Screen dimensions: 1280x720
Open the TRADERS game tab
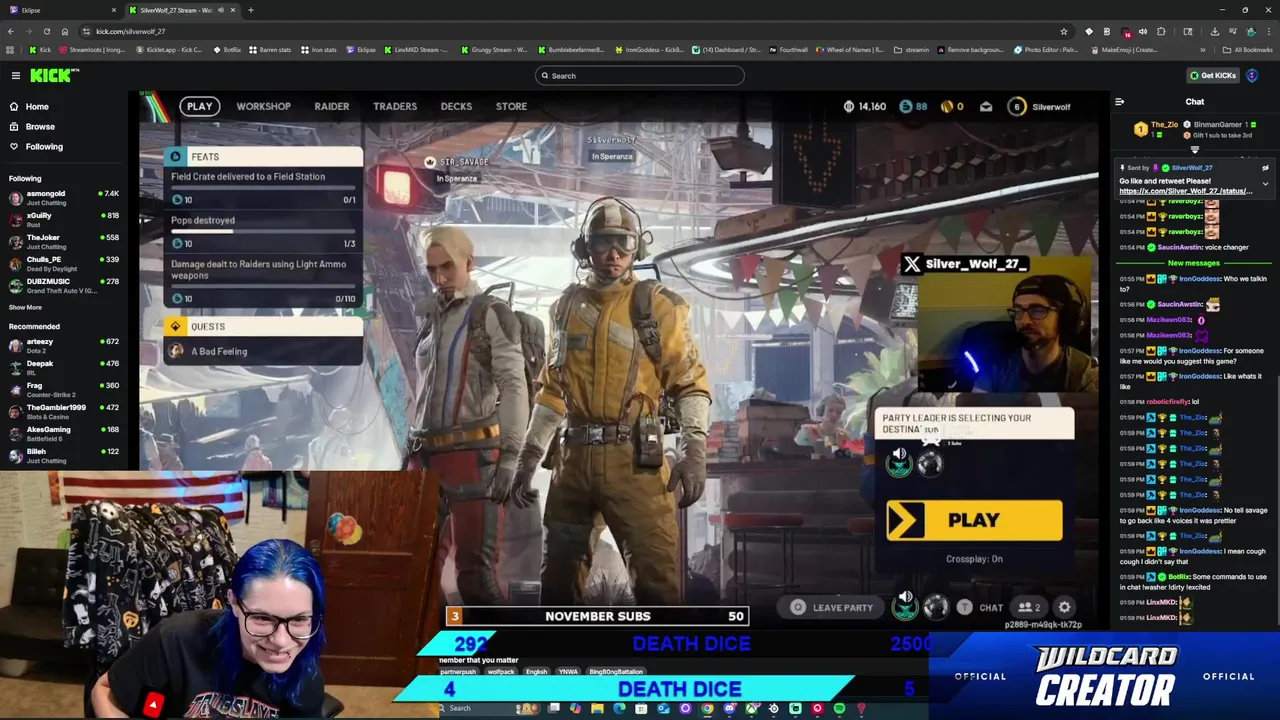pyautogui.click(x=395, y=107)
